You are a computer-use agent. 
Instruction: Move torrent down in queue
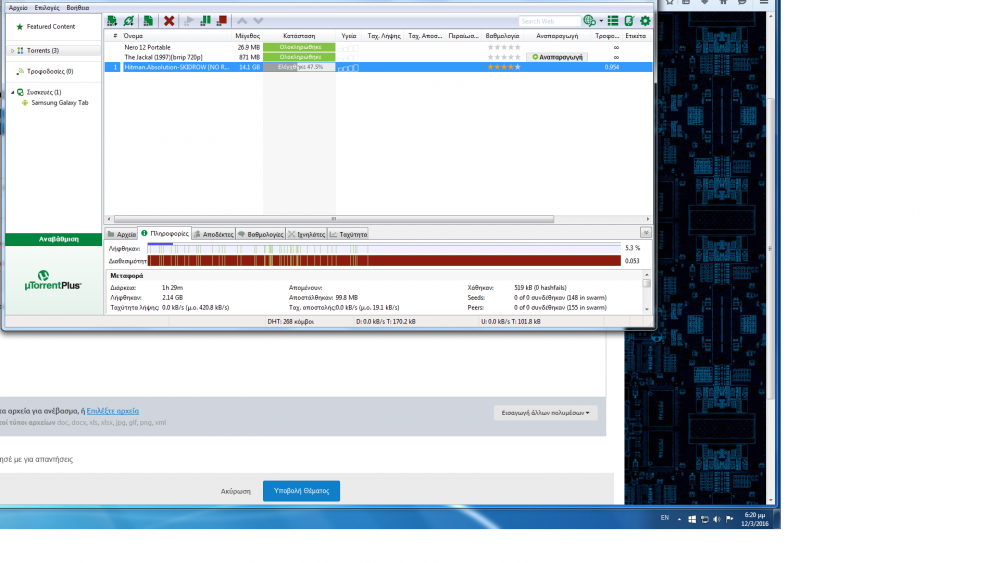(x=258, y=21)
